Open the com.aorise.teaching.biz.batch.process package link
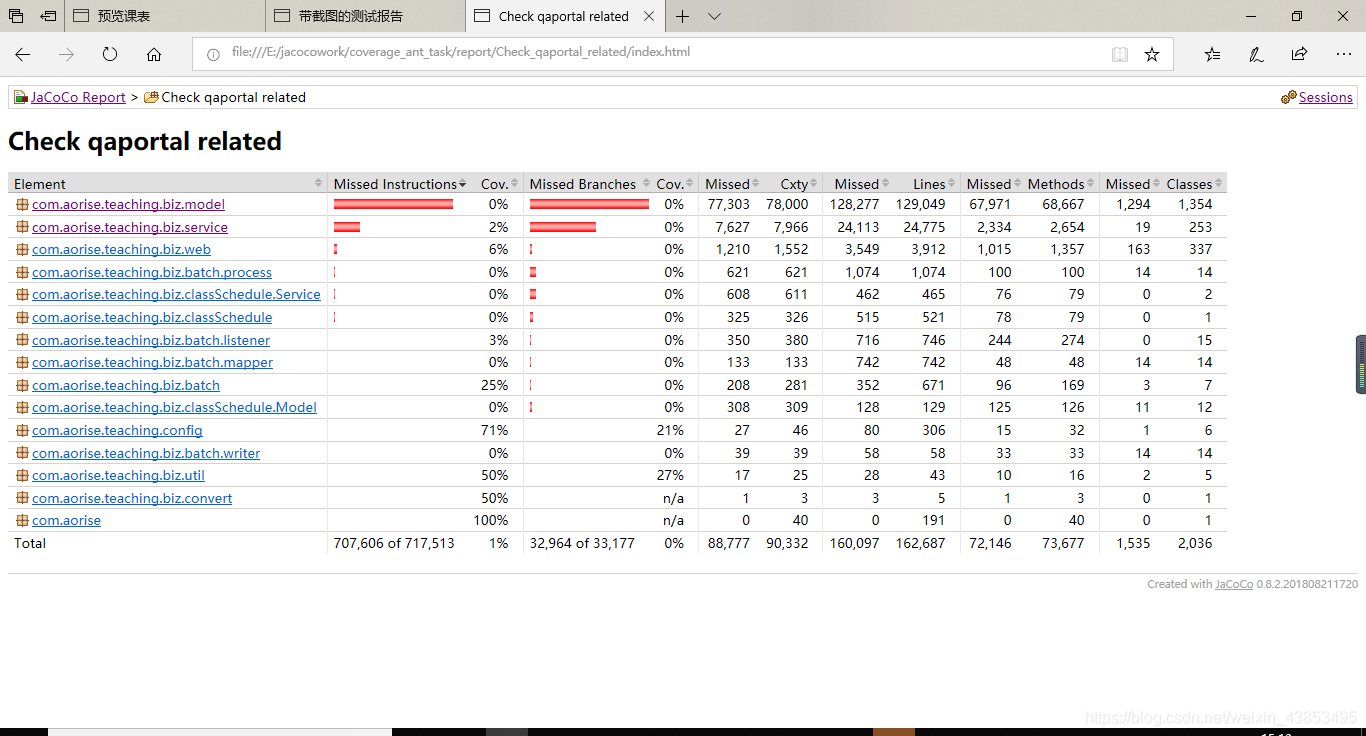Screen dimensions: 1366x736 tap(152, 272)
